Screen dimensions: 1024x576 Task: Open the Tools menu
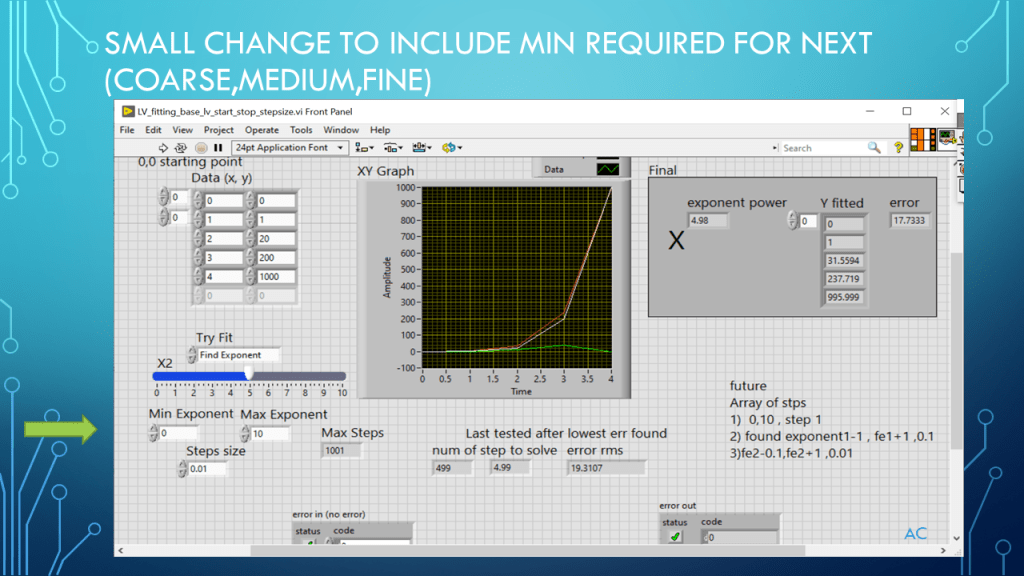301,130
